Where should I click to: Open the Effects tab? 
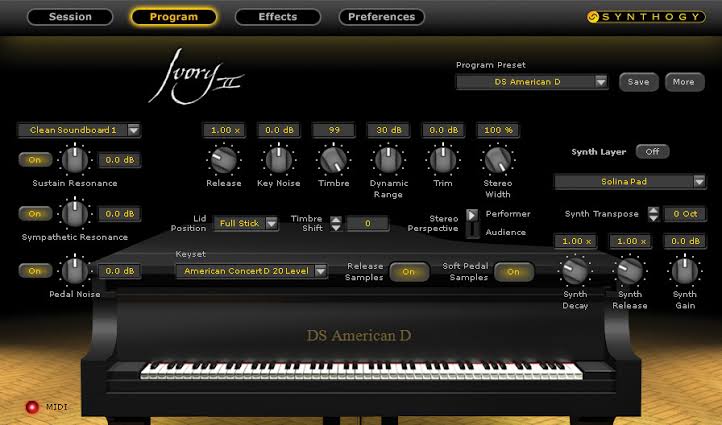tap(278, 17)
